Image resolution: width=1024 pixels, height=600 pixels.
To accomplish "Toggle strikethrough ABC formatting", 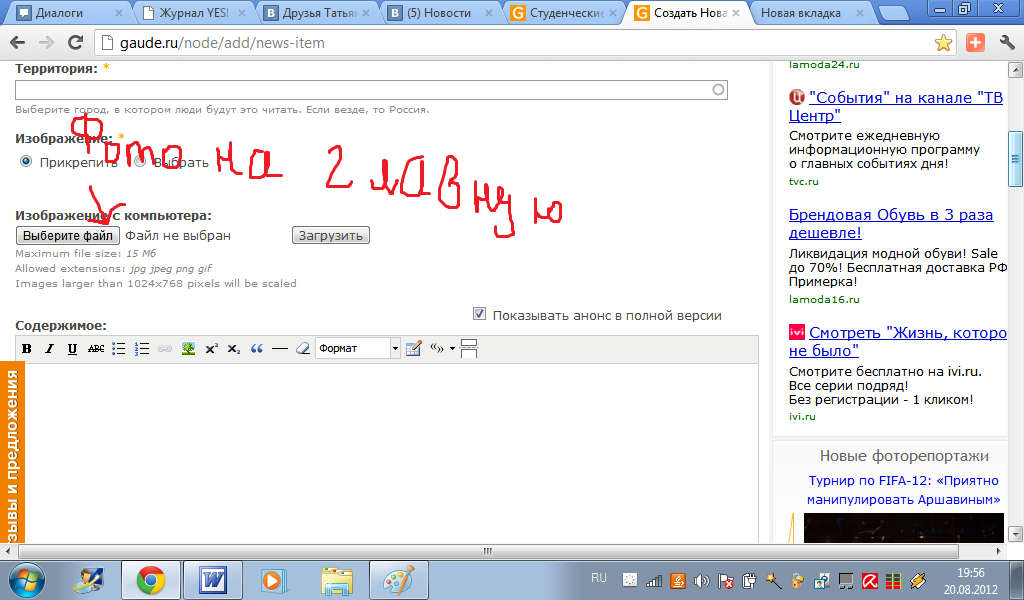I will pyautogui.click(x=96, y=349).
